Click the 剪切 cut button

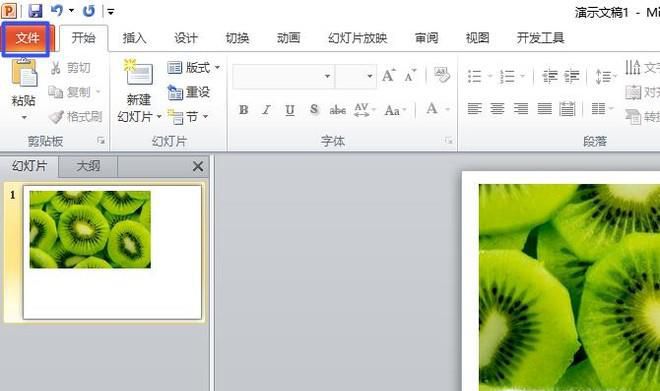pyautogui.click(x=70, y=68)
